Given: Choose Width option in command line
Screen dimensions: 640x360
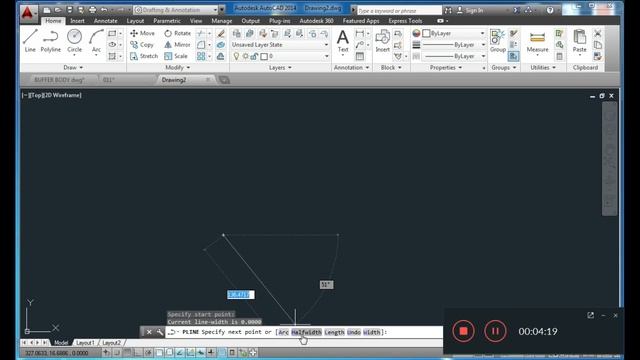Looking at the screenshot, I should click(x=371, y=332).
